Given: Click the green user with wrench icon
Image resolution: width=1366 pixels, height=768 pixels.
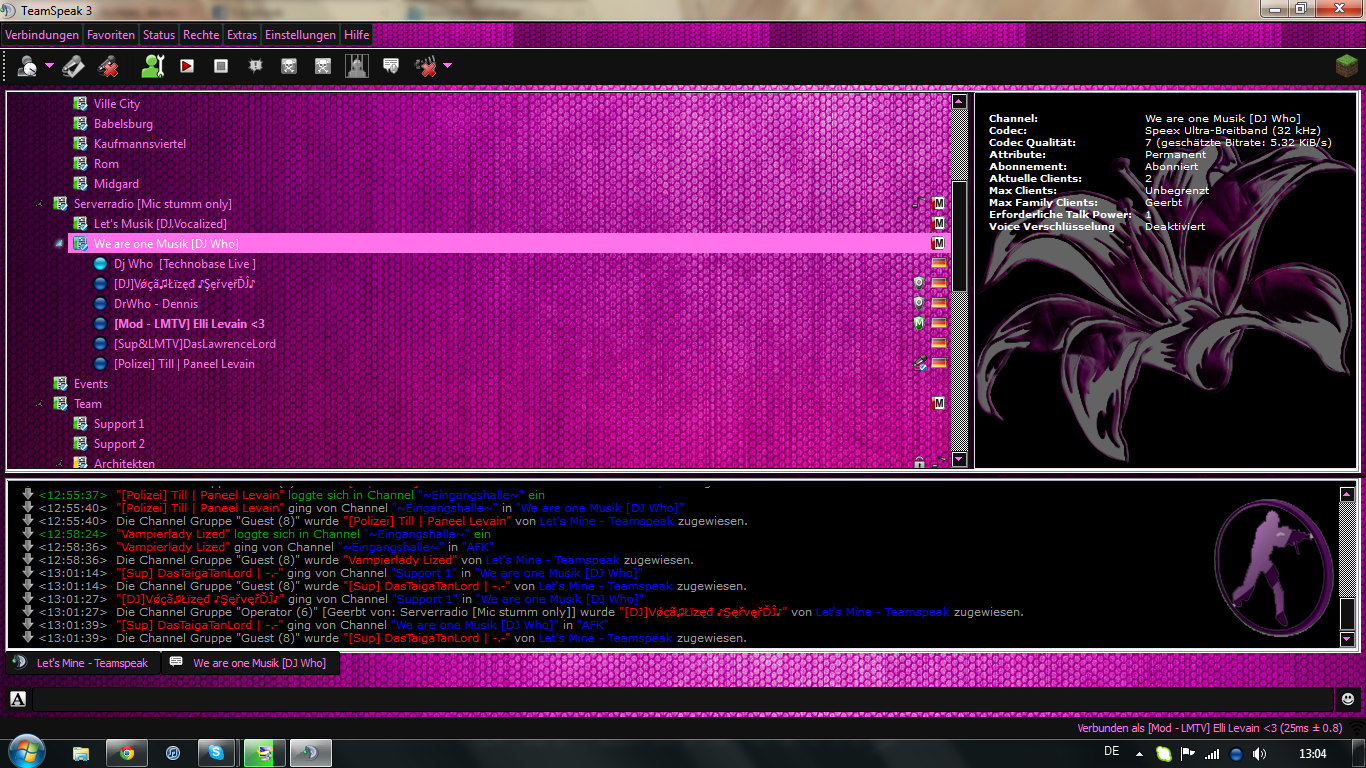Looking at the screenshot, I should (x=152, y=66).
